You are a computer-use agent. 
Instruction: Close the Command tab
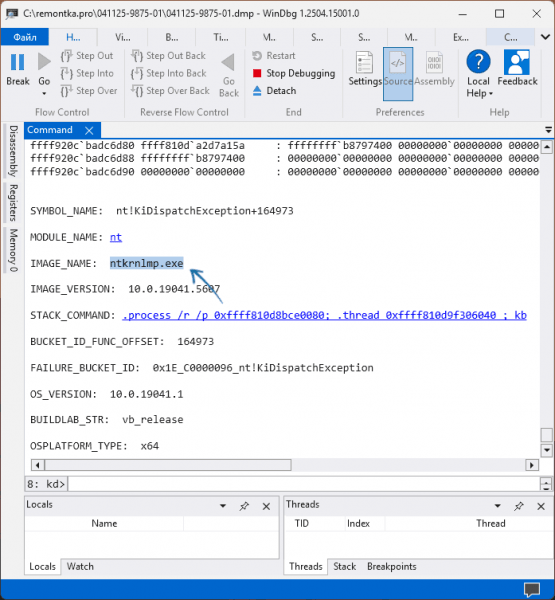[89, 131]
